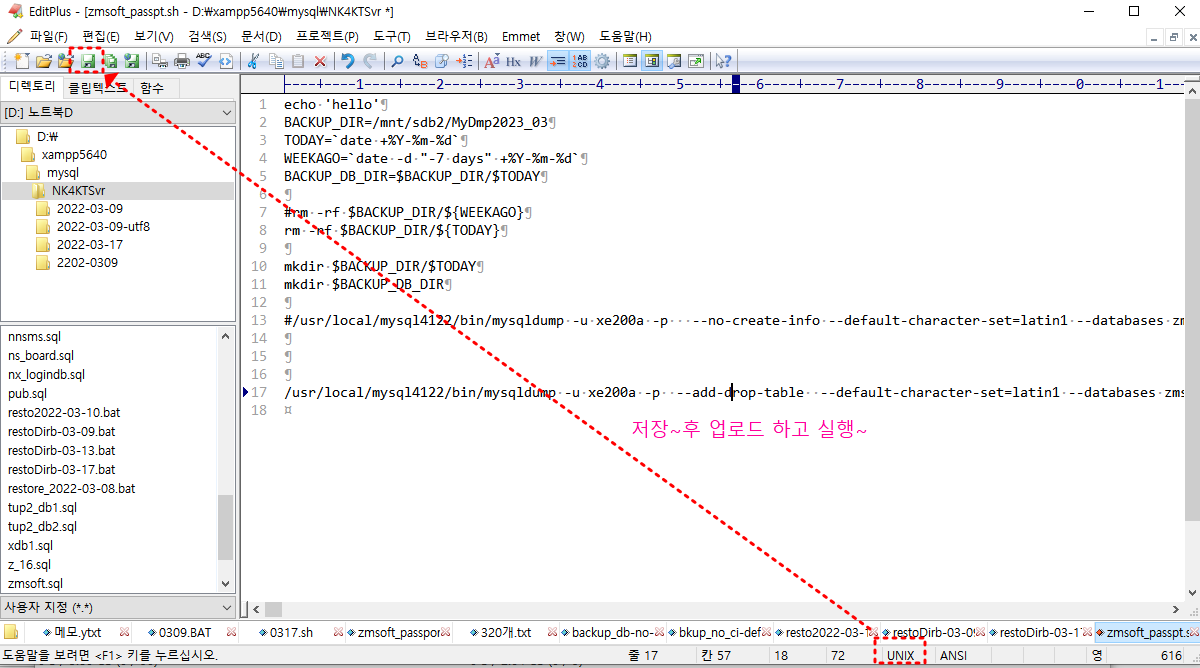Click the Go to Line icon
Image resolution: width=1200 pixels, height=668 pixels.
point(464,61)
